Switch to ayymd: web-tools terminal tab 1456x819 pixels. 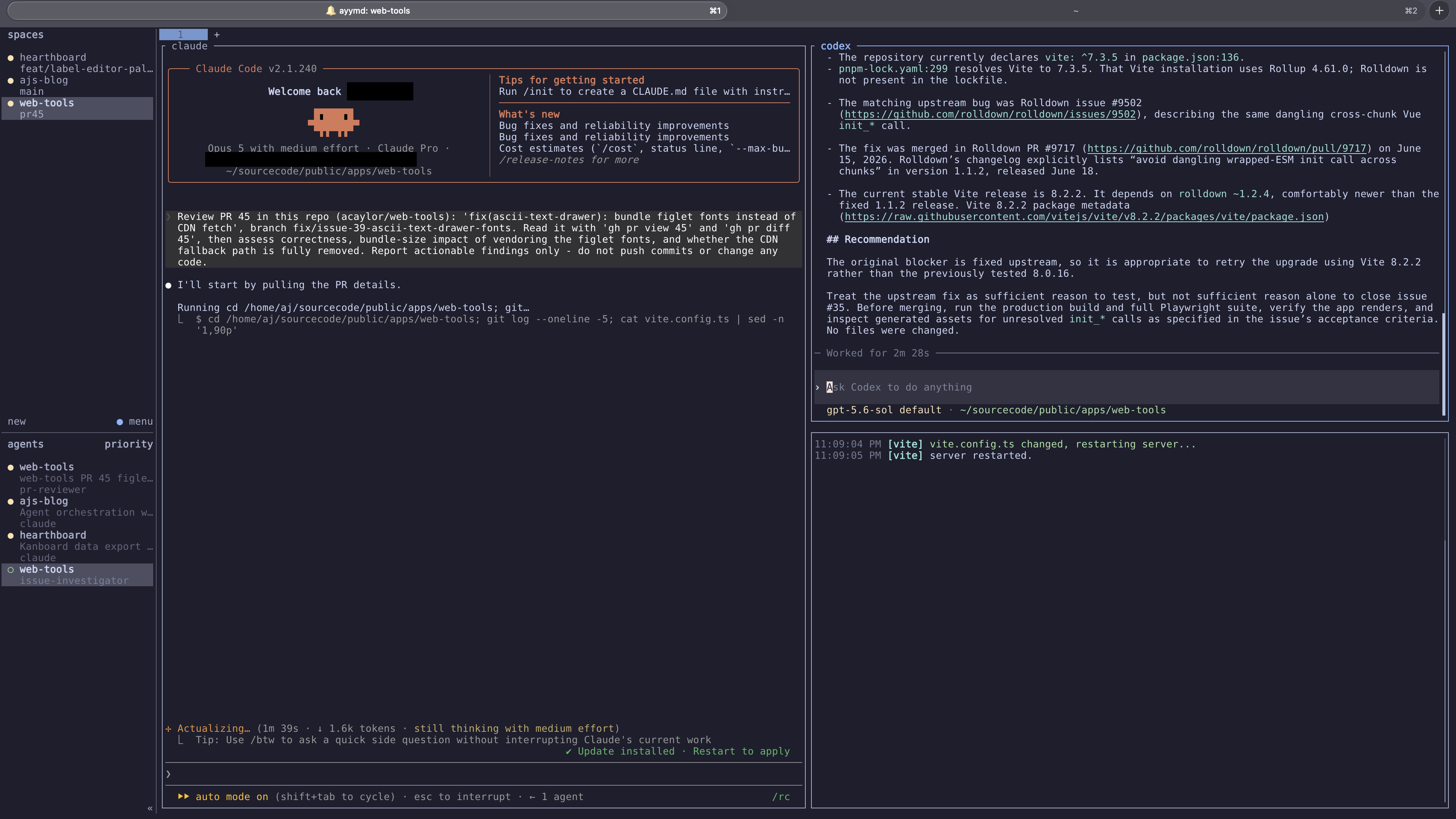367,11
